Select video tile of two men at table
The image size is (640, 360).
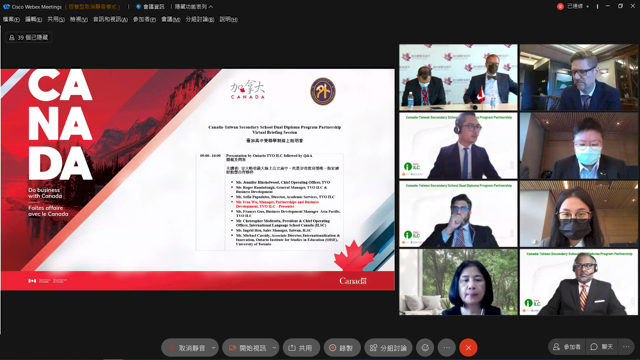tap(458, 78)
